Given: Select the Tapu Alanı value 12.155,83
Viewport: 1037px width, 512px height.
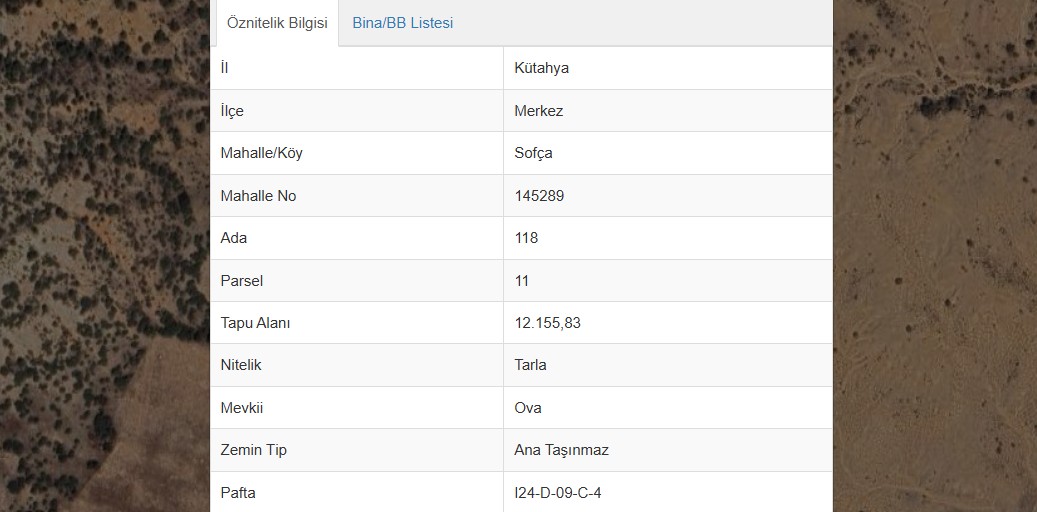Looking at the screenshot, I should point(547,323).
